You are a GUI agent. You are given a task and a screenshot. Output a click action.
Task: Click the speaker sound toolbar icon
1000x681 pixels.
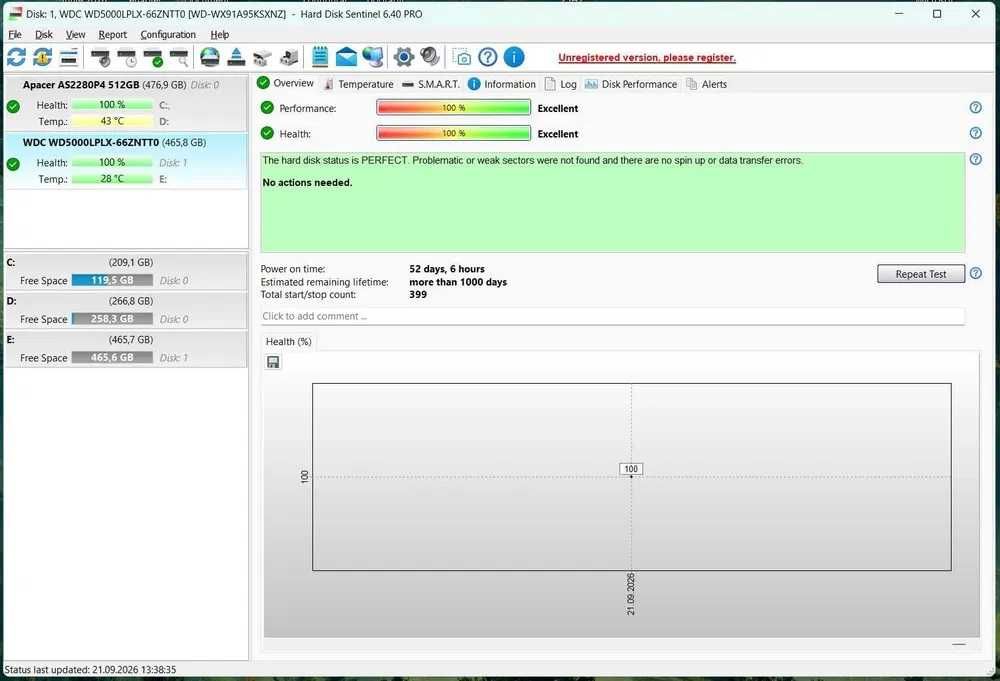[430, 57]
